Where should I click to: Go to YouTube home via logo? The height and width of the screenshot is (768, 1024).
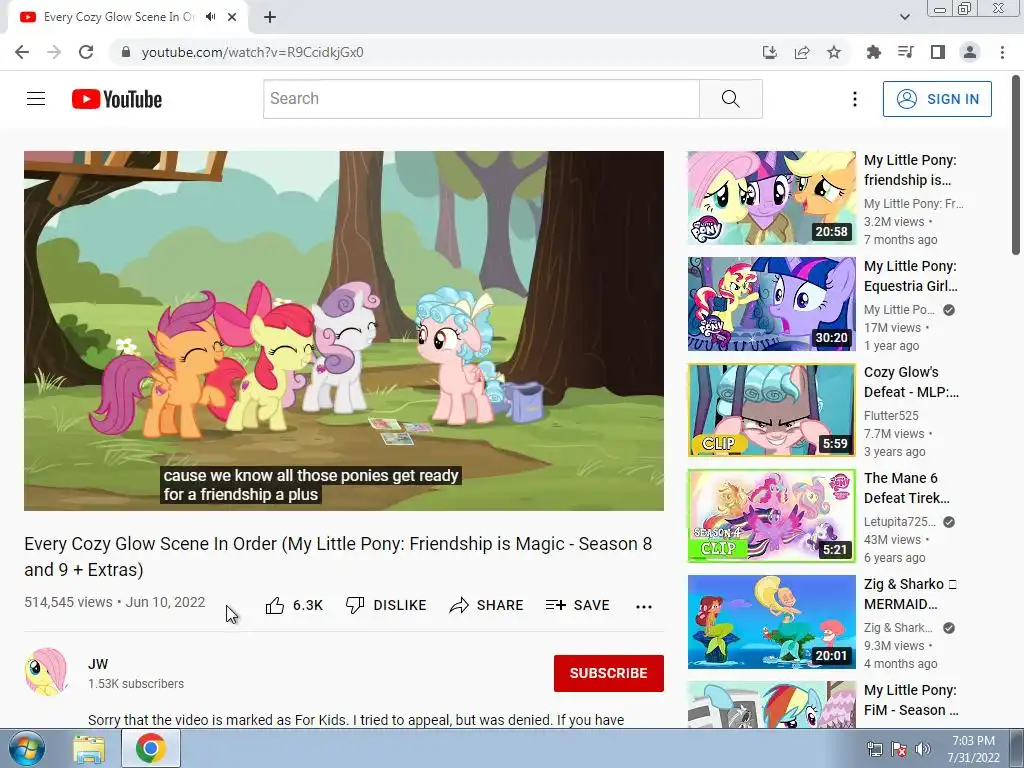tap(117, 99)
